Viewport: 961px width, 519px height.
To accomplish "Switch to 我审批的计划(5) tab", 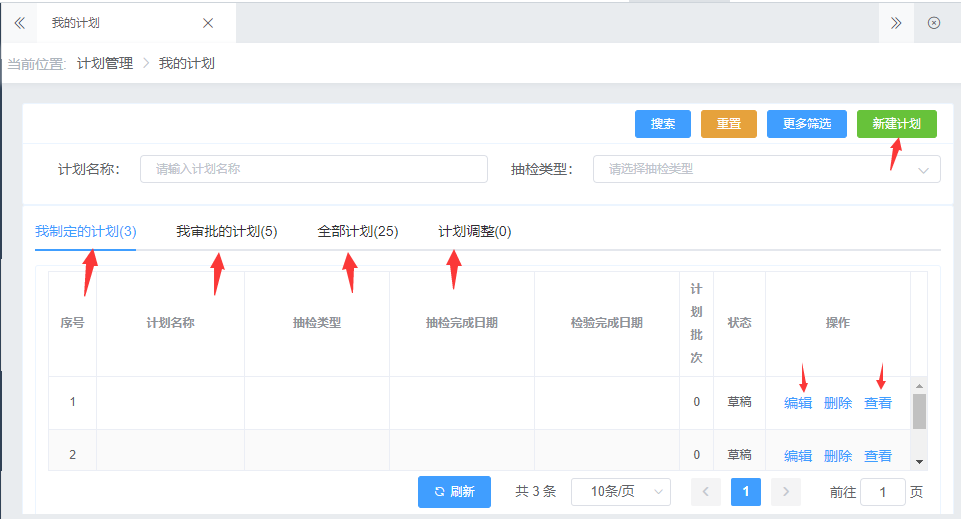I will [x=227, y=232].
